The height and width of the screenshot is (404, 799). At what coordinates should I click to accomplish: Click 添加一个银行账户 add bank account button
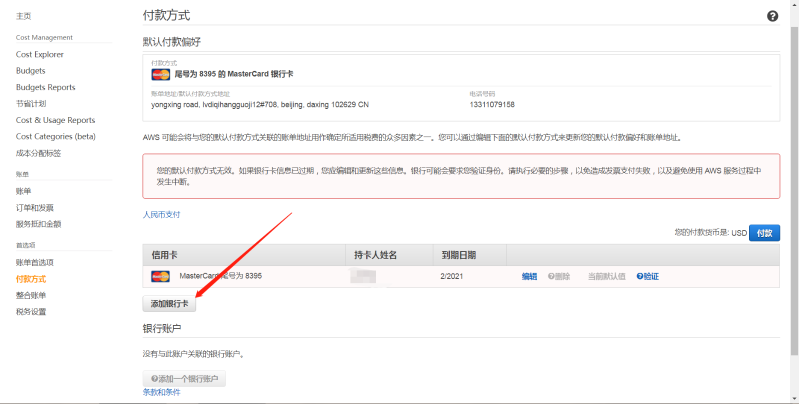pyautogui.click(x=184, y=379)
